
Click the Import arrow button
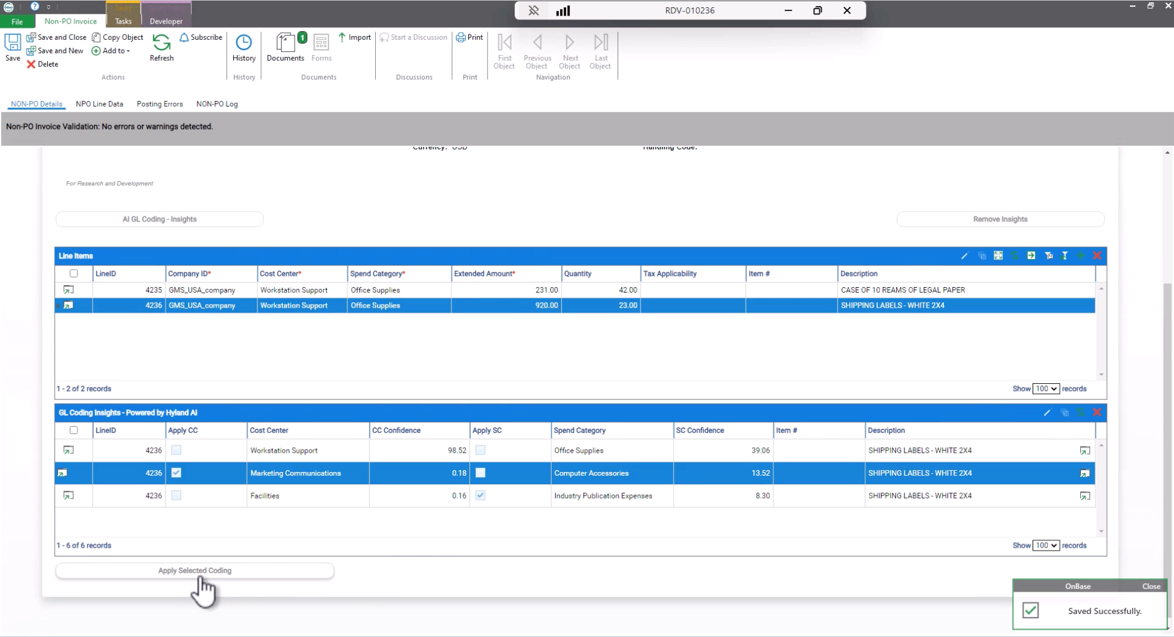[x=354, y=37]
